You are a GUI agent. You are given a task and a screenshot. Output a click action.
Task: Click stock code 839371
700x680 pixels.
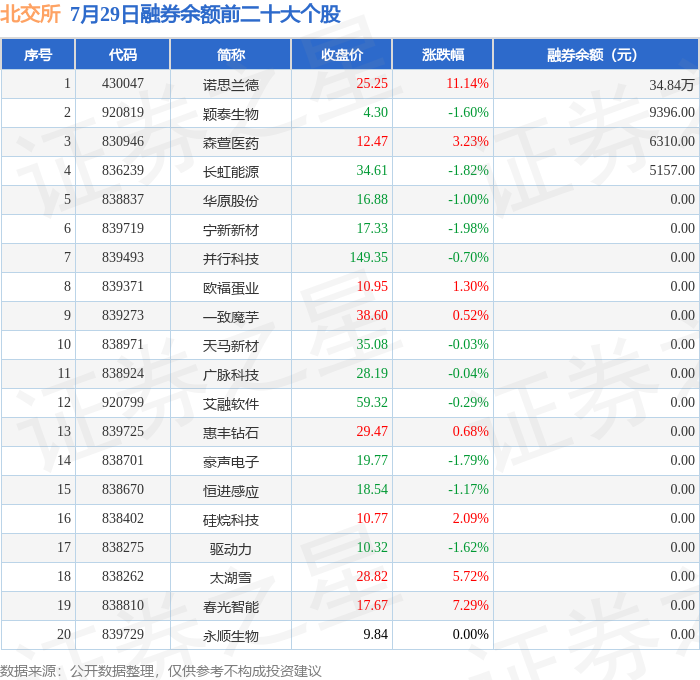pos(123,287)
